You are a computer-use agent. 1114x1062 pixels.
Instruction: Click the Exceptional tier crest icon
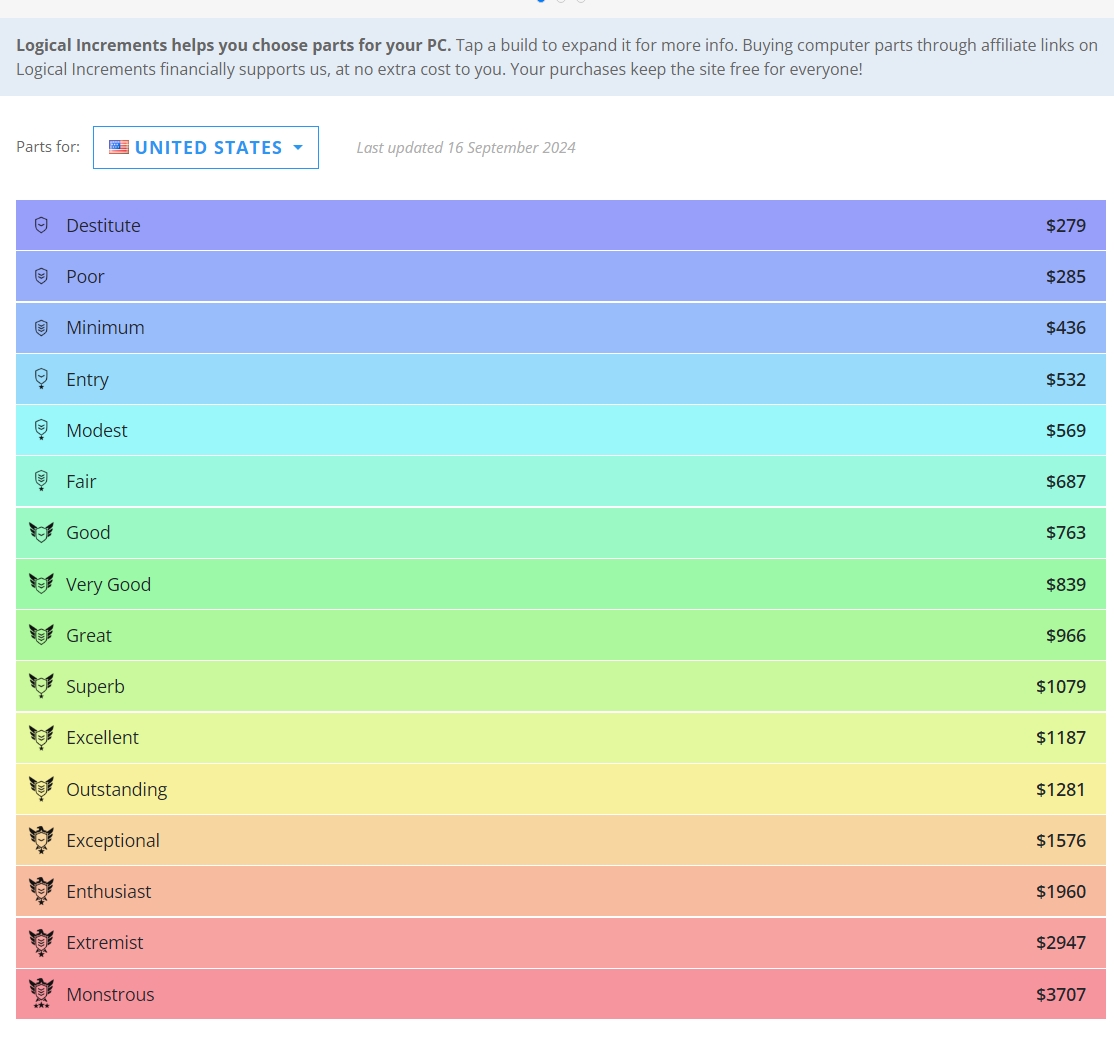point(41,840)
